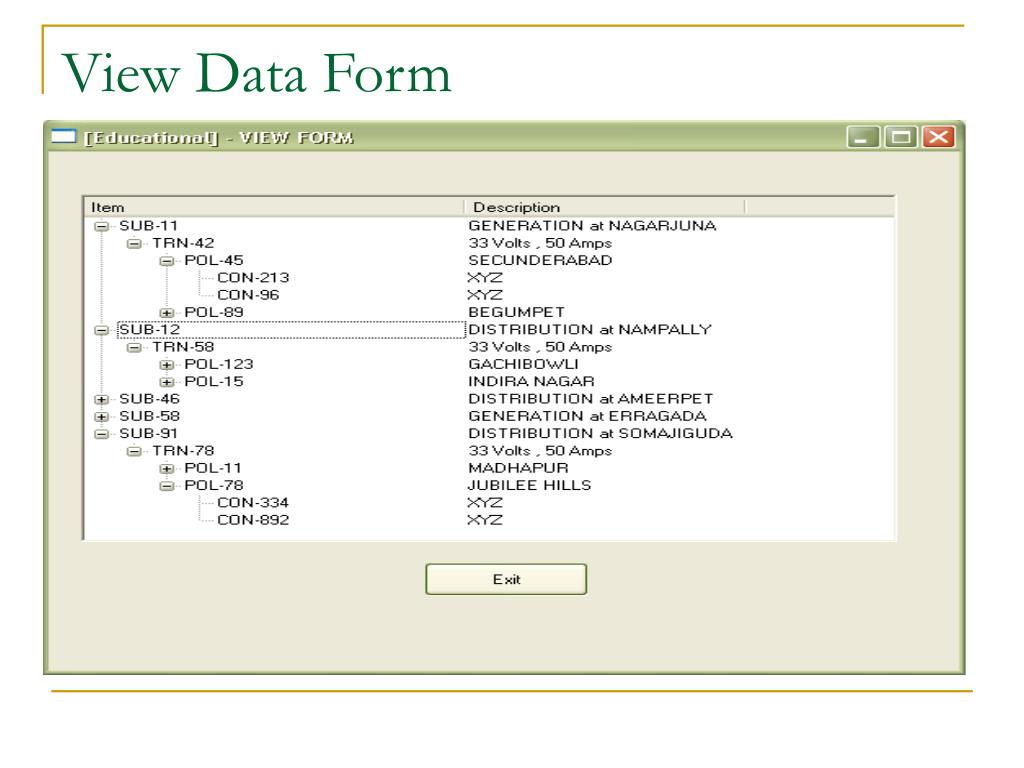Select the TRN-42 tree item

(x=183, y=243)
